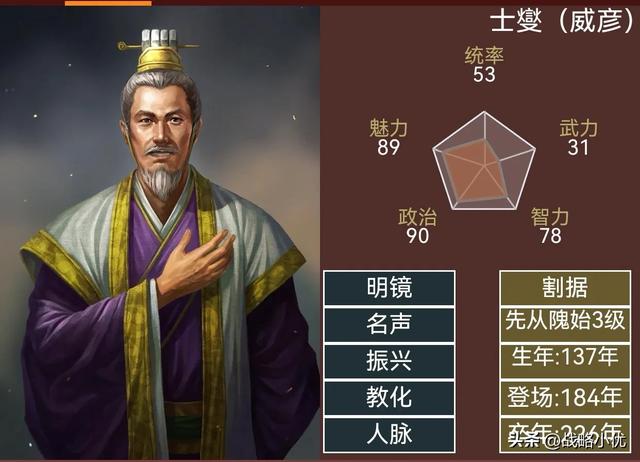Select the 名声 trait box
The image size is (640, 462).
point(389,325)
